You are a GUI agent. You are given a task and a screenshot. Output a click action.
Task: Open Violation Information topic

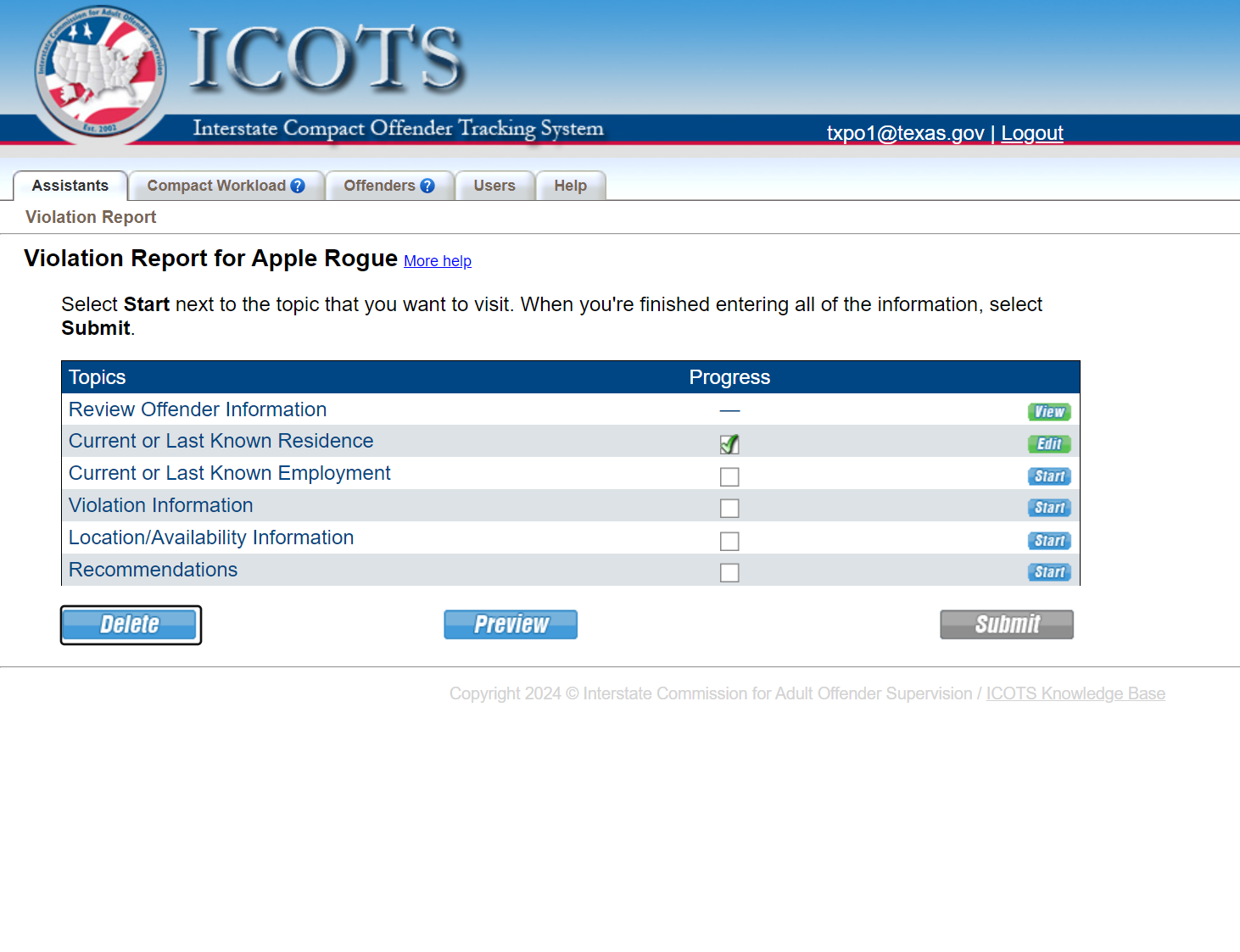161,505
